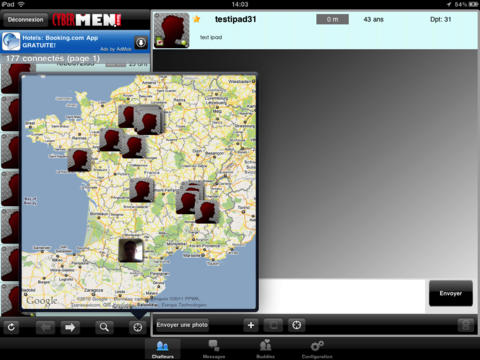Tap the '0 m' distance badge
Viewport: 480px width, 360px height.
332,19
